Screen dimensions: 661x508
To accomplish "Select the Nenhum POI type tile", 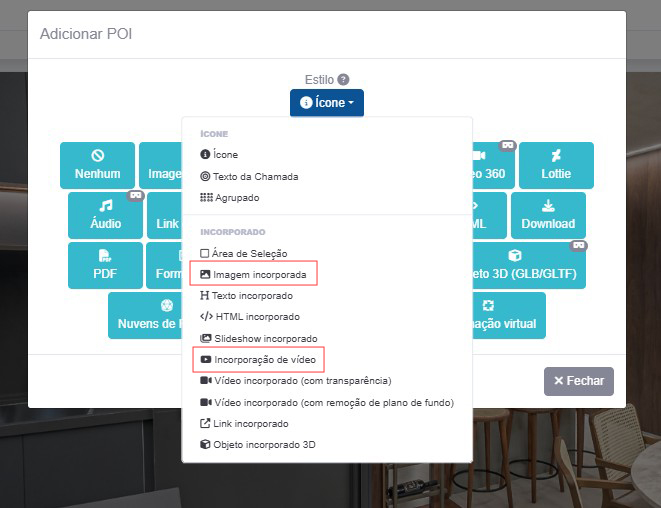I will [x=97, y=165].
